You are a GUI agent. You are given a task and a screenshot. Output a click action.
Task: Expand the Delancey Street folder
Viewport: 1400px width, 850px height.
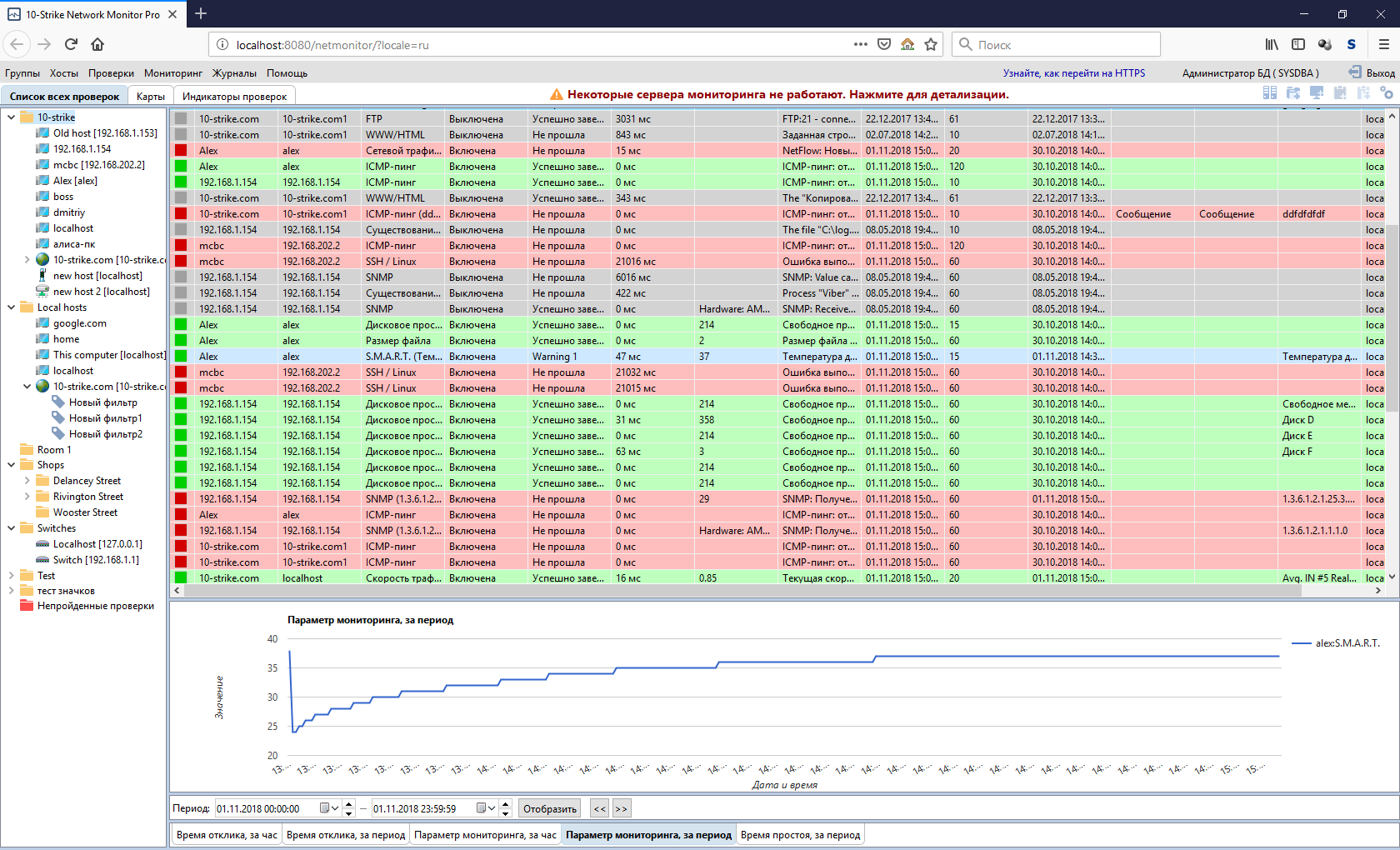(x=27, y=481)
